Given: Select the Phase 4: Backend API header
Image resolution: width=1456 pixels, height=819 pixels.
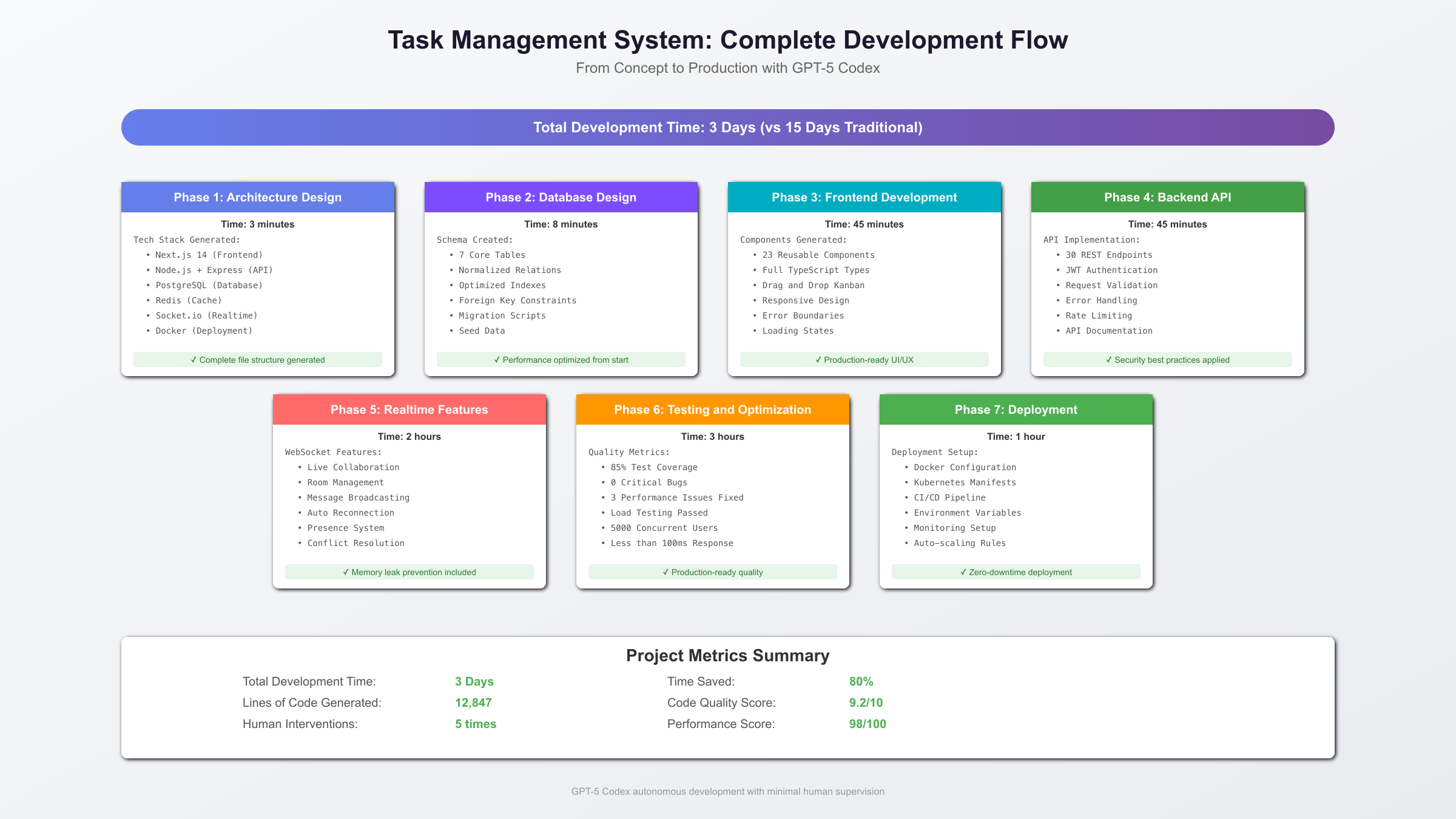Looking at the screenshot, I should tap(1168, 197).
